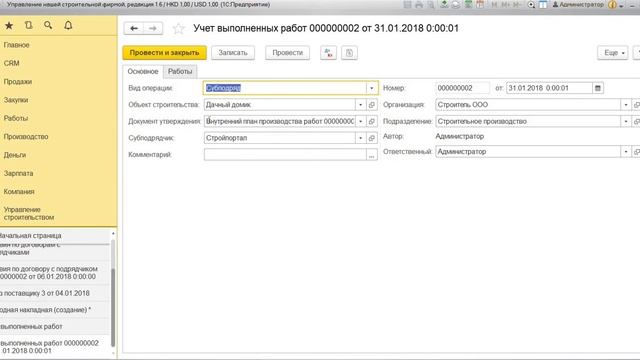The height and width of the screenshot is (360, 640).
Task: Click the Субподрядчик field Стройпортал
Action: pos(280,138)
